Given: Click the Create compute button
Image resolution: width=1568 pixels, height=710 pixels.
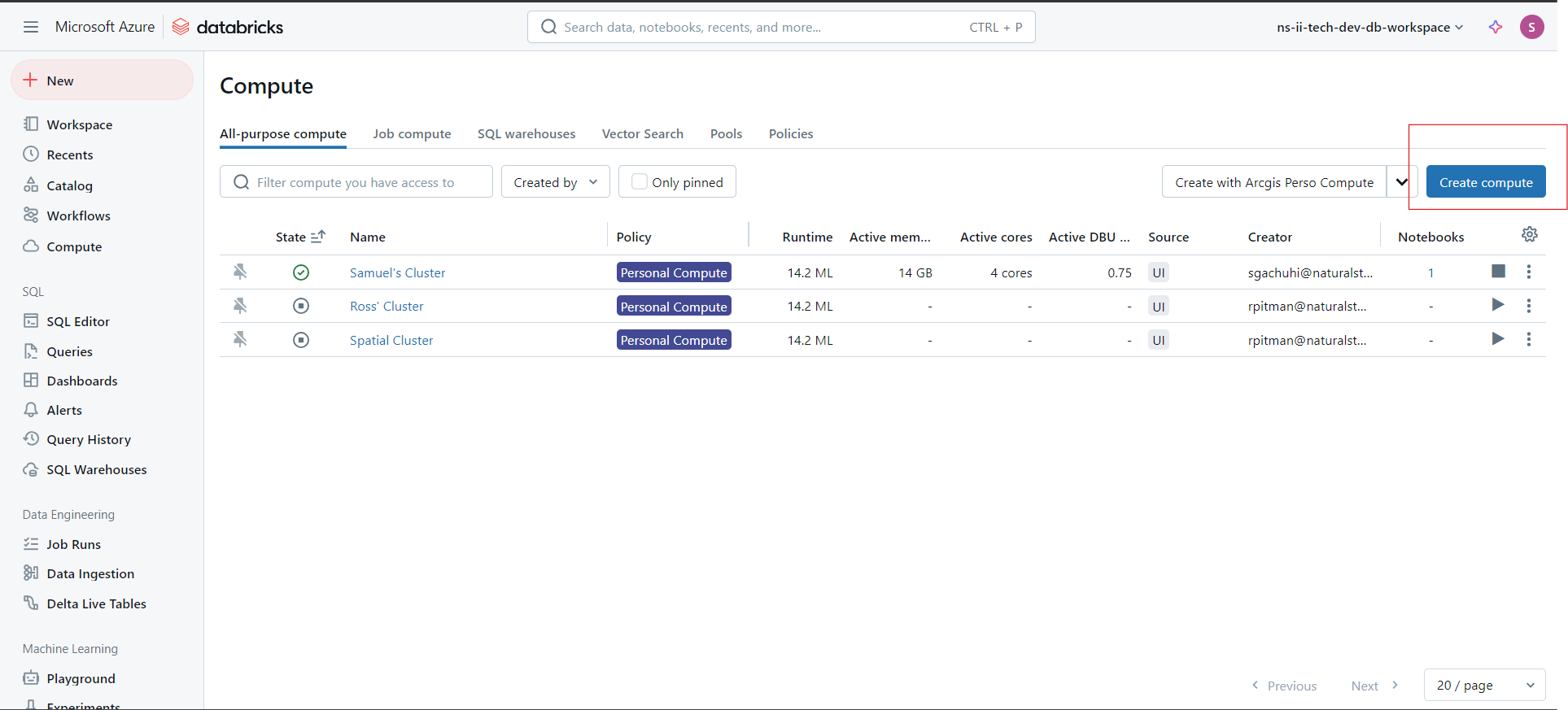Looking at the screenshot, I should coord(1486,182).
